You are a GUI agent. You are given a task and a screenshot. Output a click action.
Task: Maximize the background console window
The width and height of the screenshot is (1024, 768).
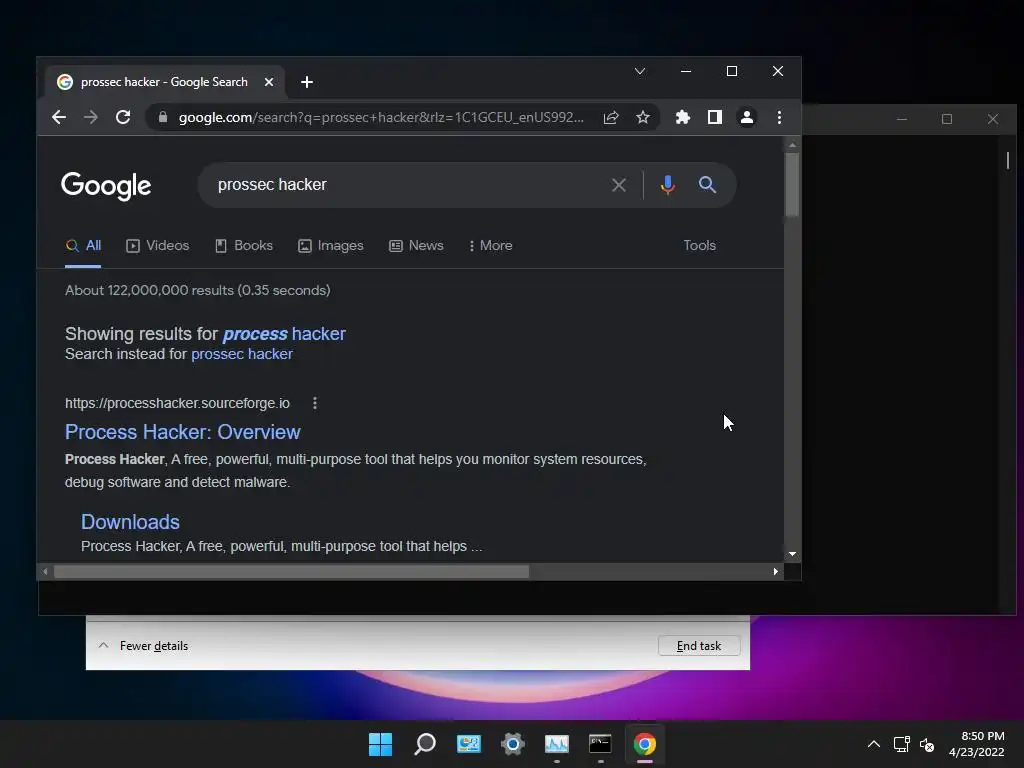(x=947, y=119)
